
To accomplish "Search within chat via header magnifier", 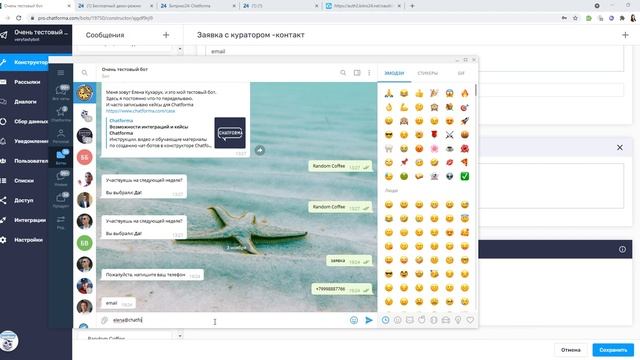I will coord(343,73).
